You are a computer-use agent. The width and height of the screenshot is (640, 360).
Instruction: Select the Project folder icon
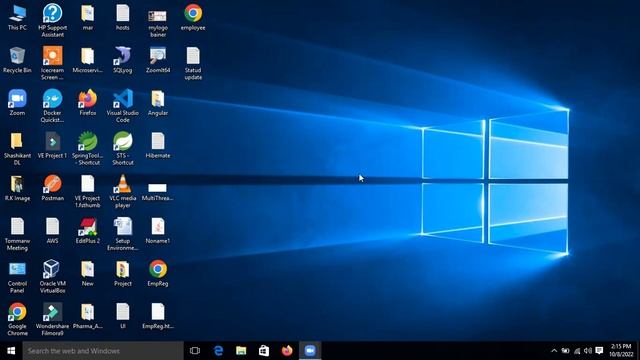point(123,273)
